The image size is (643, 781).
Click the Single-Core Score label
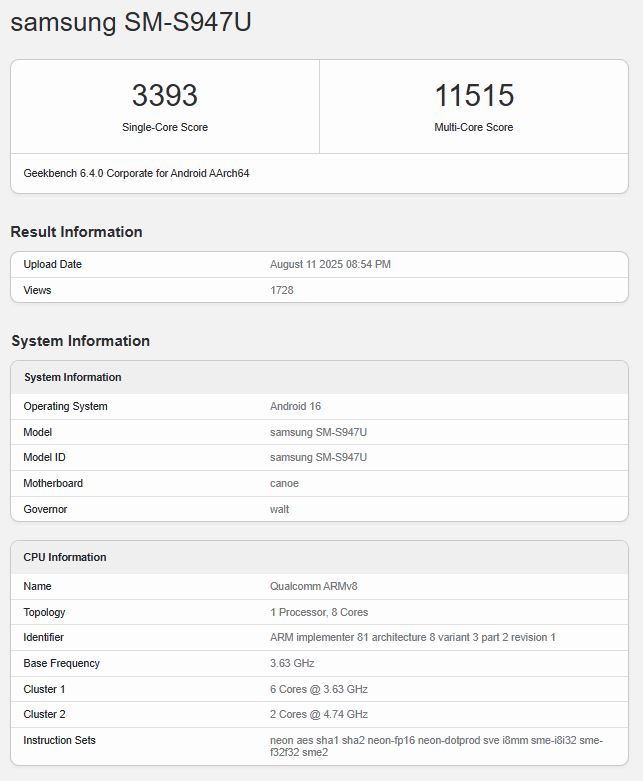tap(165, 128)
